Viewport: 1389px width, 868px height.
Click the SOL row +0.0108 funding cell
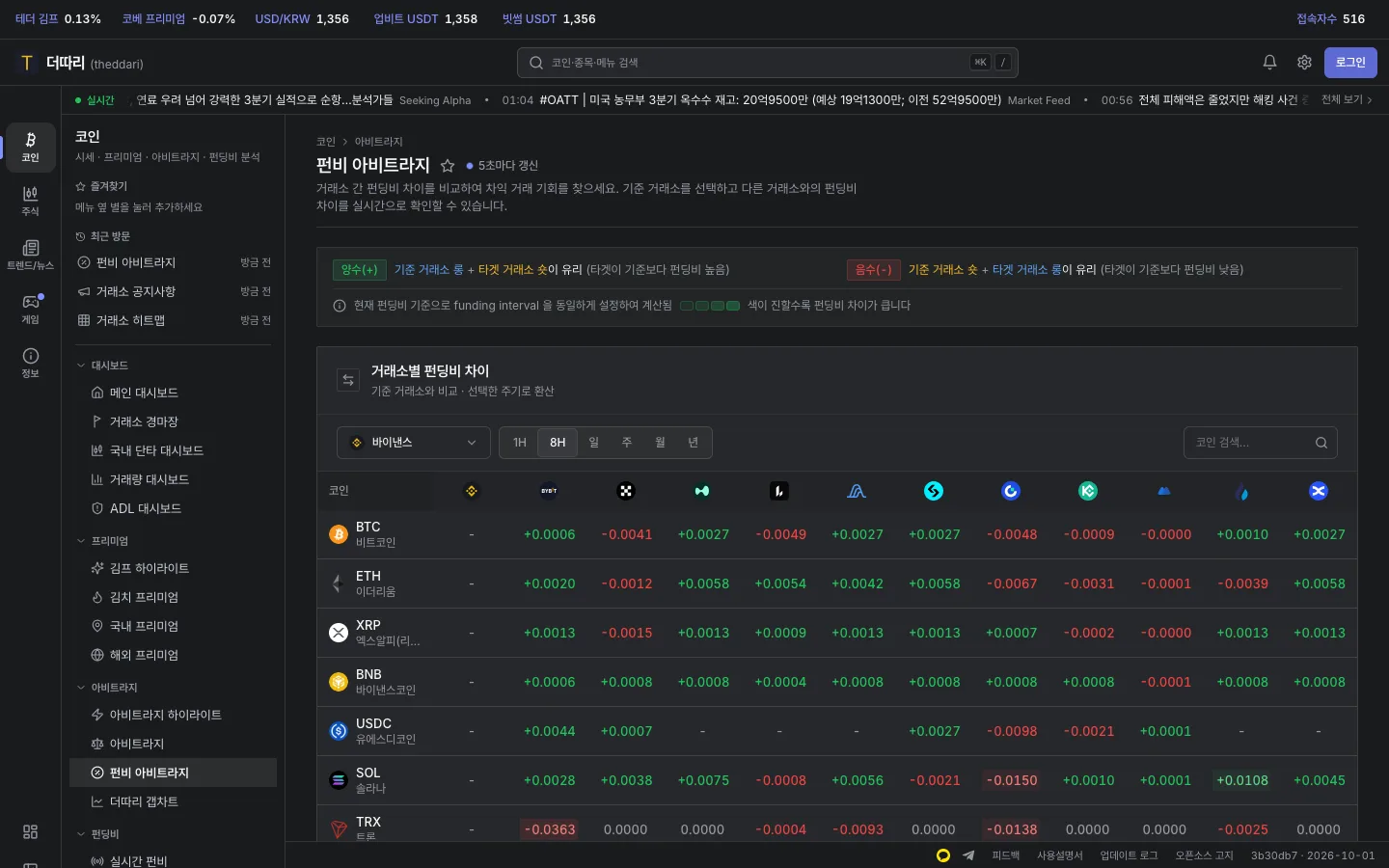tap(1241, 780)
